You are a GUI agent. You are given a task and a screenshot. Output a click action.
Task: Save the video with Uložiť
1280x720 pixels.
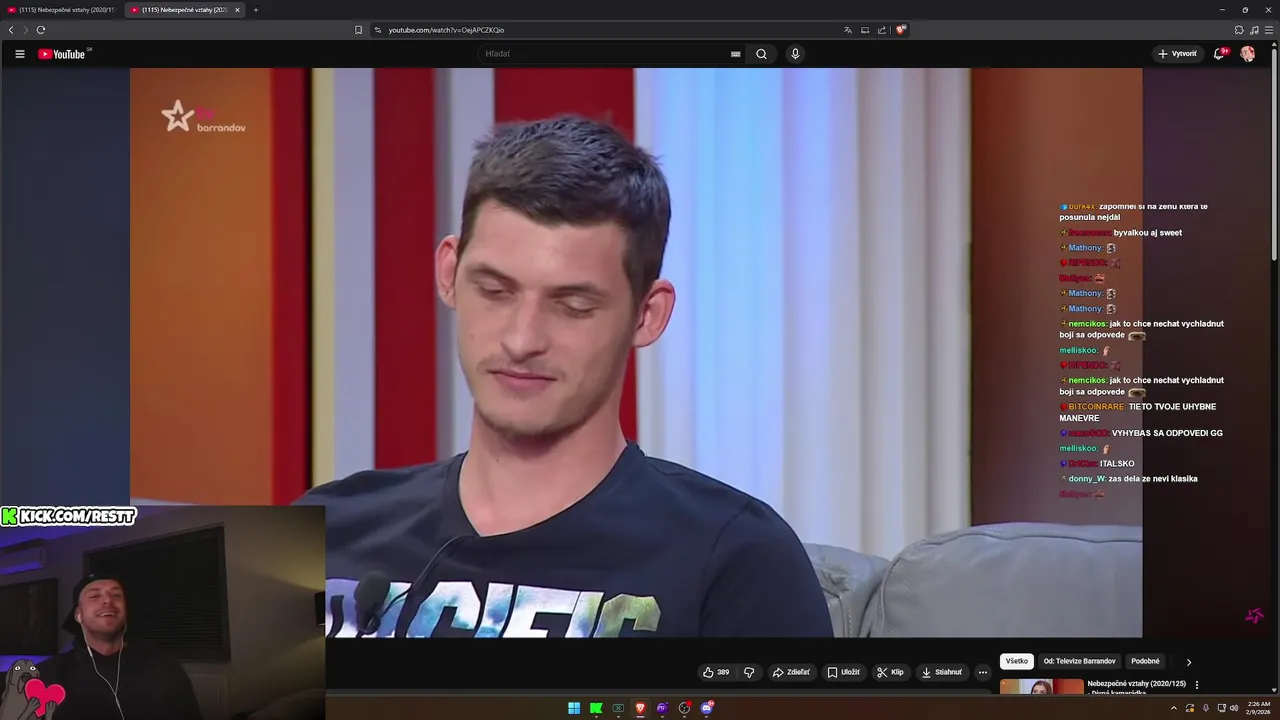pos(843,672)
